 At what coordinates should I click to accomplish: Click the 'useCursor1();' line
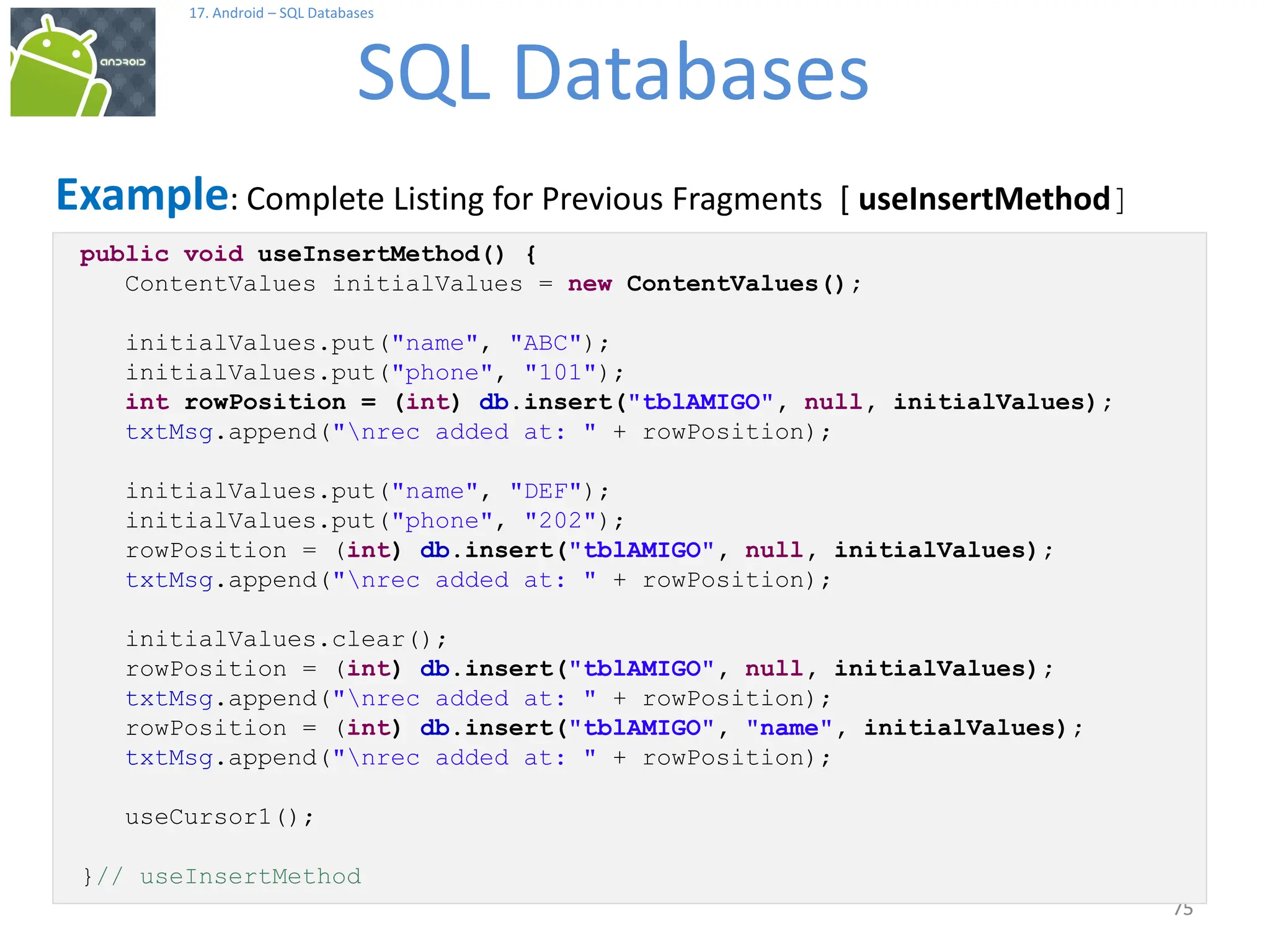[x=220, y=817]
